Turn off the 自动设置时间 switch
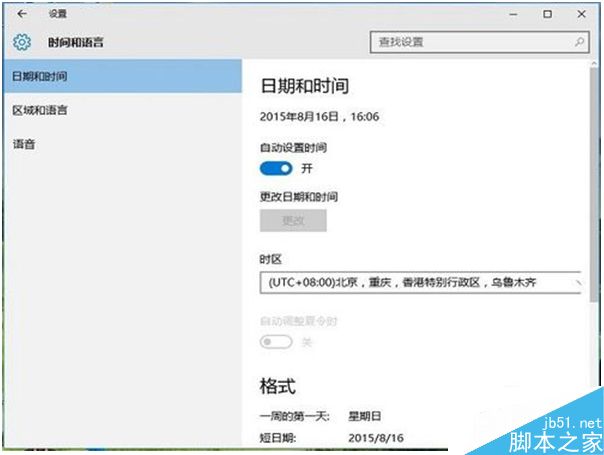 click(x=275, y=168)
